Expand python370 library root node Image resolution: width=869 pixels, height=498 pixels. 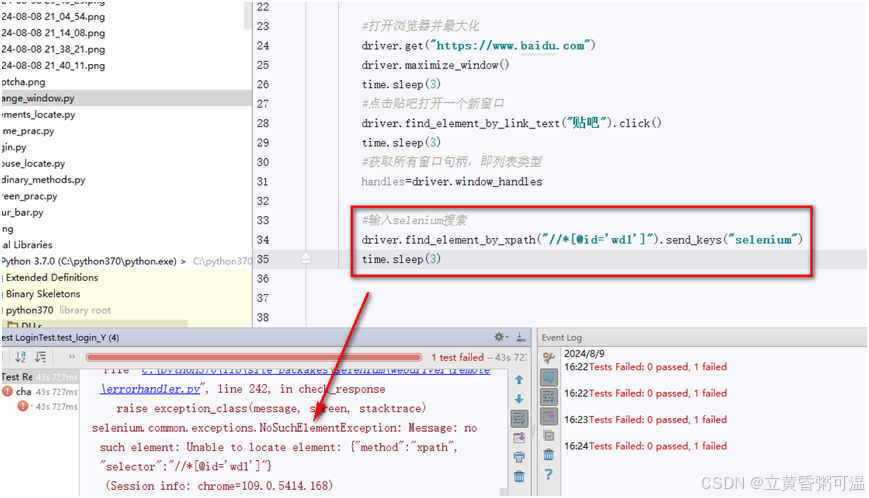58,310
